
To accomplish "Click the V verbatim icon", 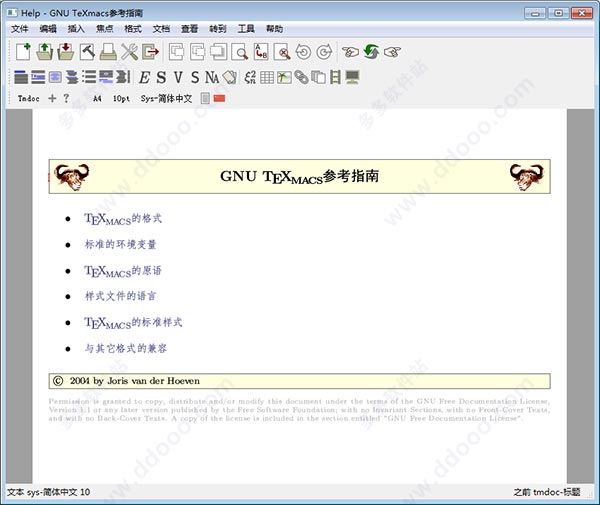I will 178,77.
